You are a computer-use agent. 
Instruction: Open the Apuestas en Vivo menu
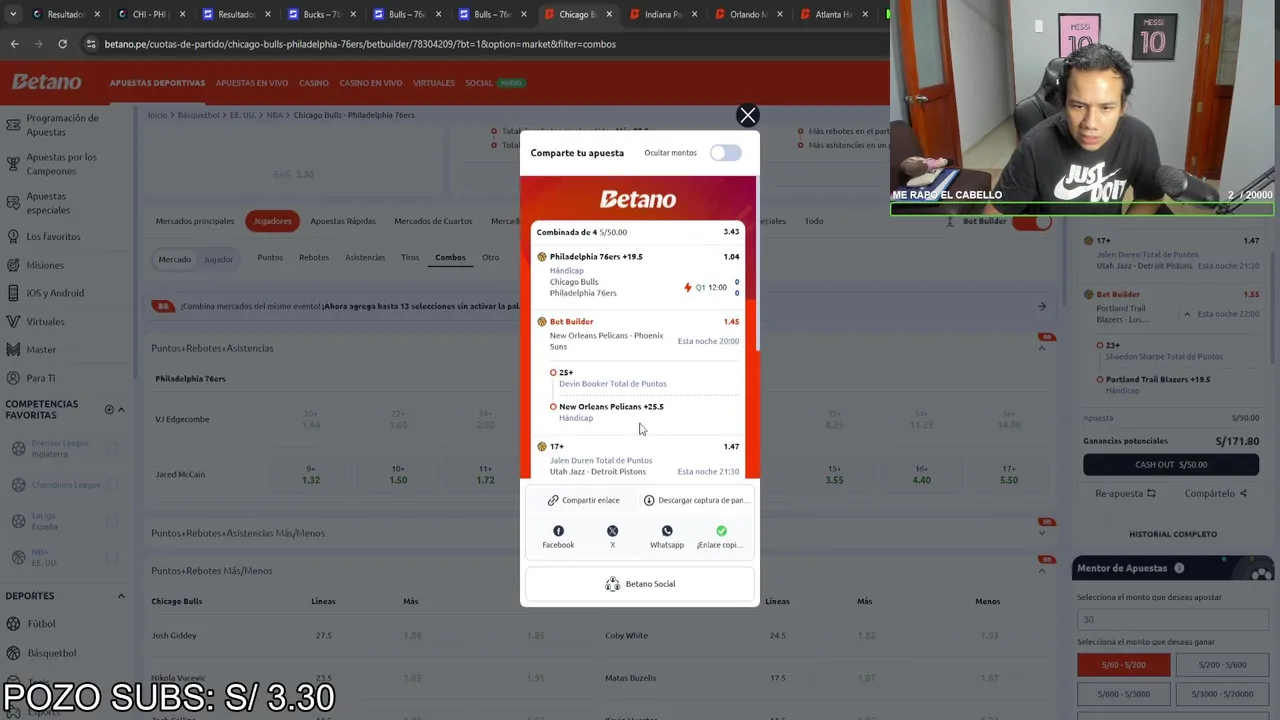(x=252, y=83)
